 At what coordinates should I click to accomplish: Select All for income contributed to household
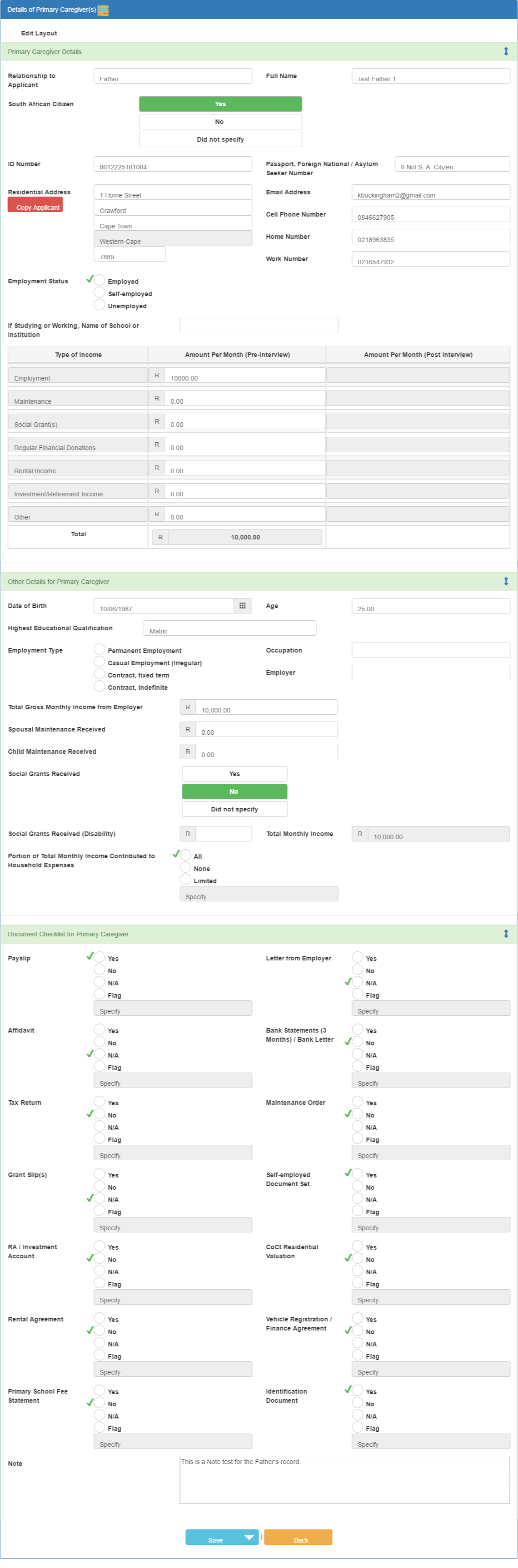[185, 855]
